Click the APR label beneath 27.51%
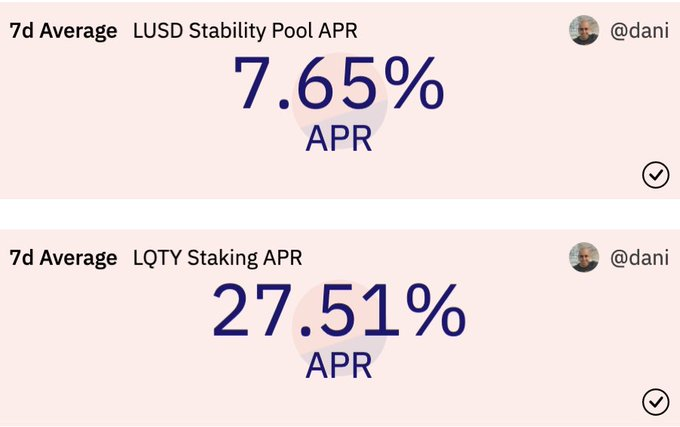 pyautogui.click(x=339, y=364)
